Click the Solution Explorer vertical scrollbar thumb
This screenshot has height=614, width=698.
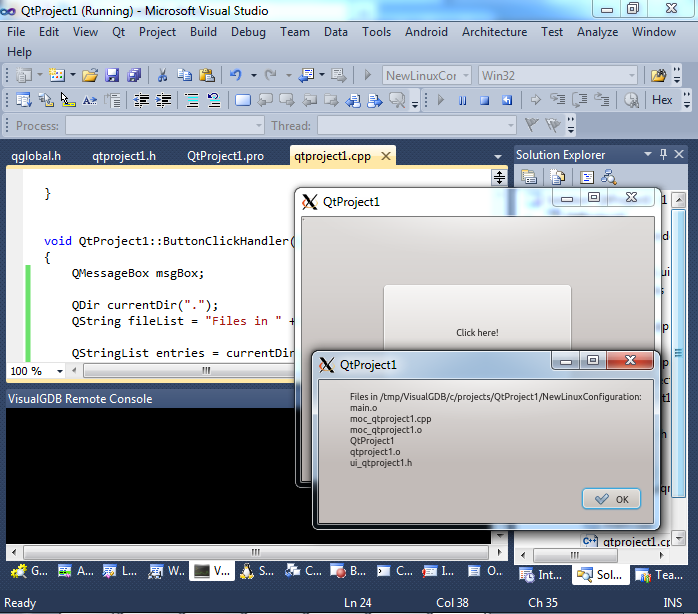coord(678,352)
